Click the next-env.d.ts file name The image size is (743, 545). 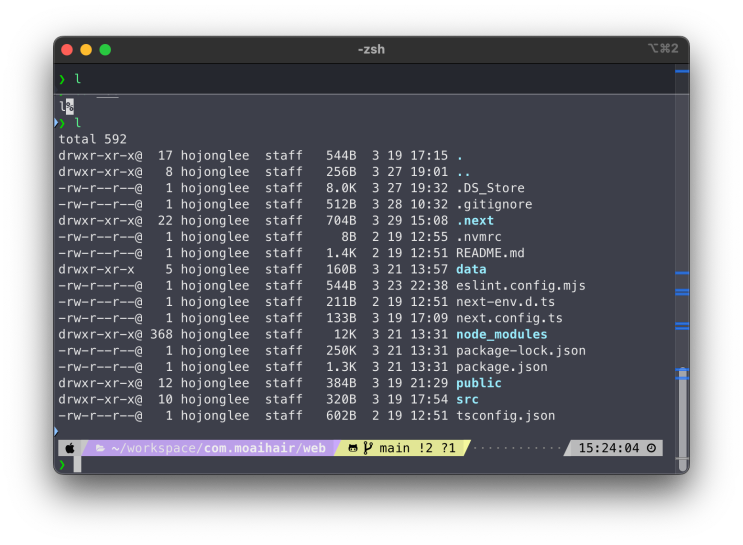point(505,302)
